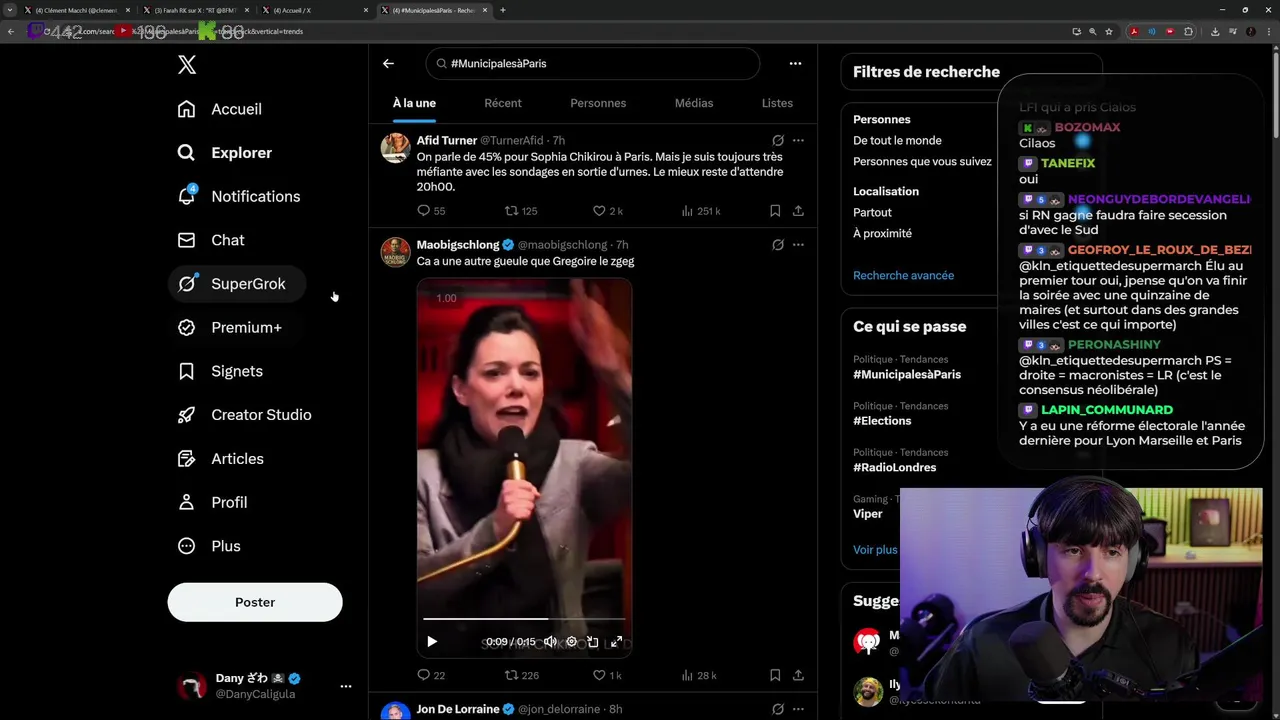The height and width of the screenshot is (720, 1280).
Task: Click the Poster button
Action: tap(255, 602)
